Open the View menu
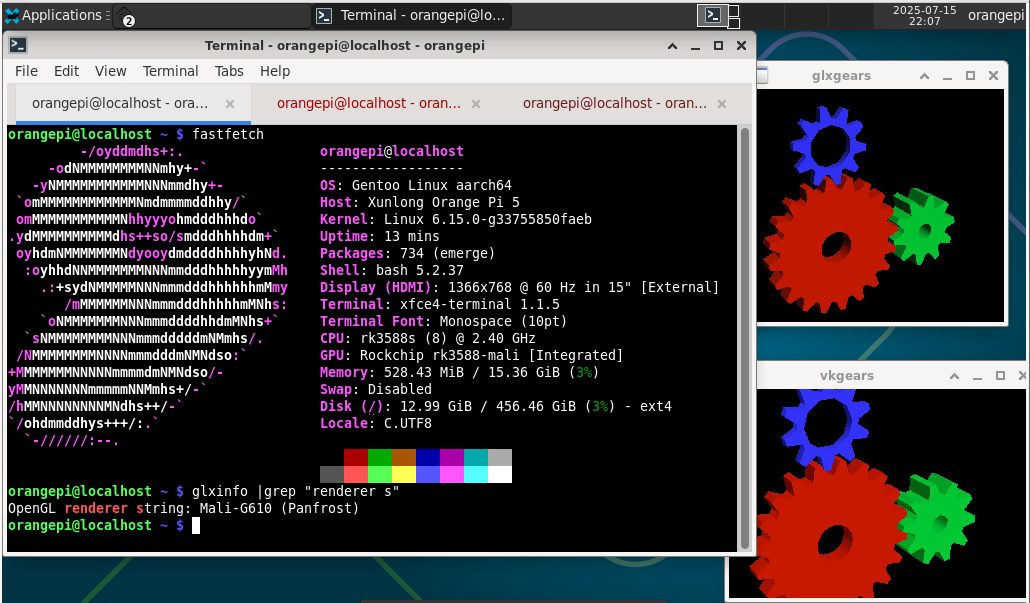Screen dimensions: 1030x603 pyautogui.click(x=110, y=71)
